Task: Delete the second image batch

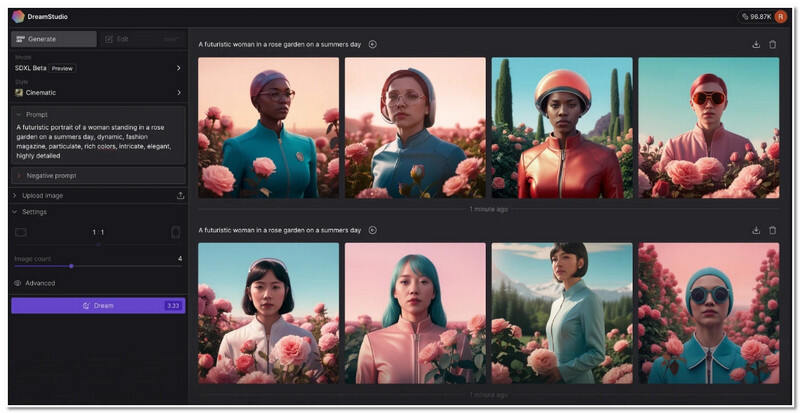Action: coord(772,230)
